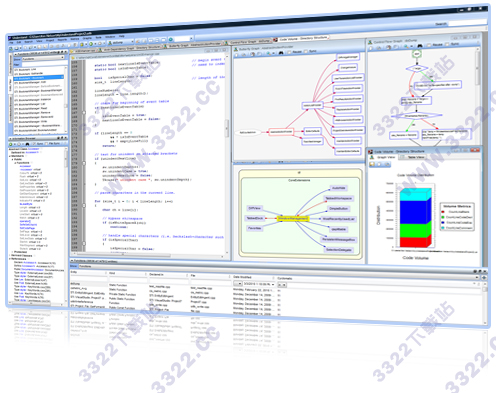Click the red CountLineBlank legend swatch
This screenshot has height=393, width=496.
click(x=443, y=212)
